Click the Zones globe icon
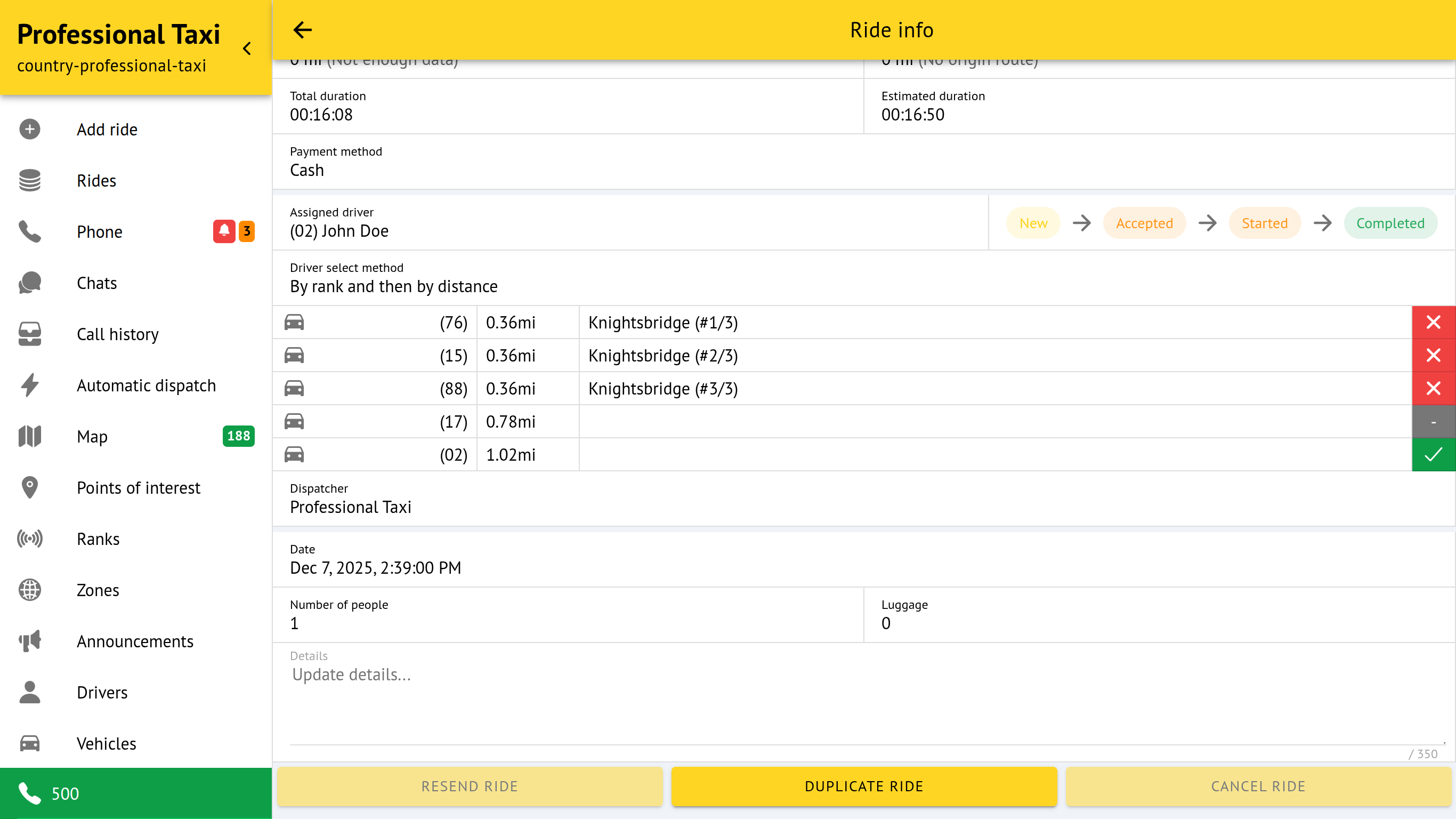 point(30,590)
